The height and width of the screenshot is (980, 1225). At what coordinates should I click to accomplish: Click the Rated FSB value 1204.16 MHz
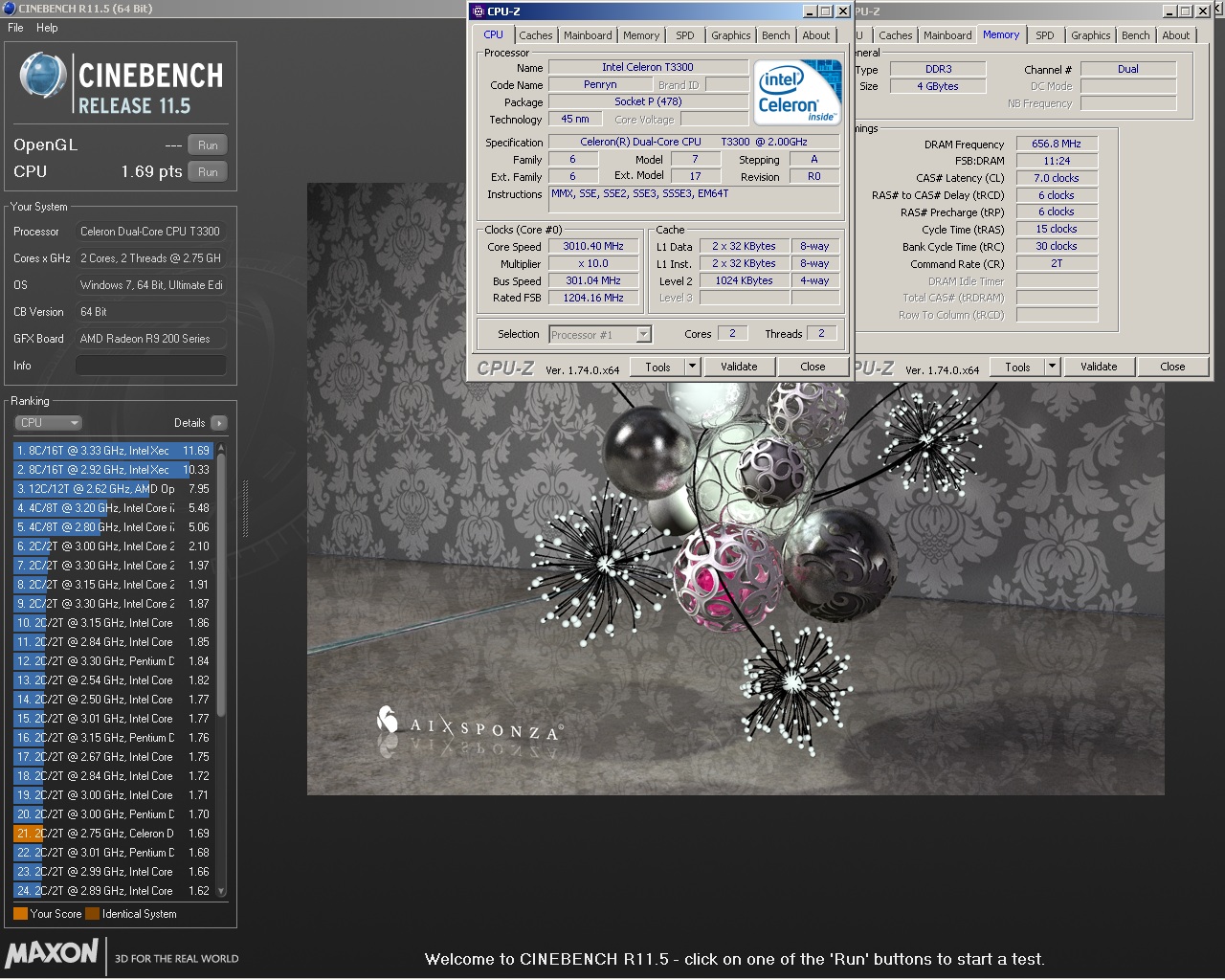pos(593,298)
